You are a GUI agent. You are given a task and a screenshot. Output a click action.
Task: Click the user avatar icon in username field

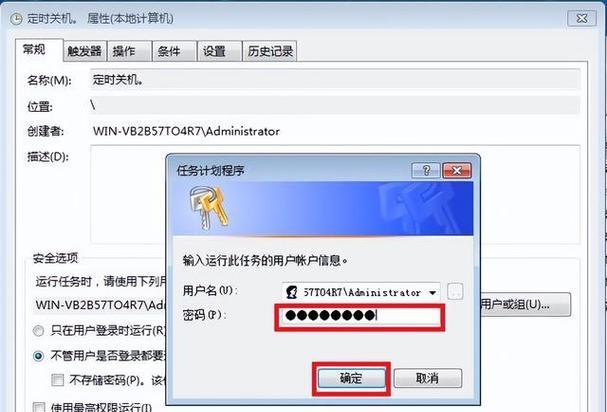tap(292, 292)
